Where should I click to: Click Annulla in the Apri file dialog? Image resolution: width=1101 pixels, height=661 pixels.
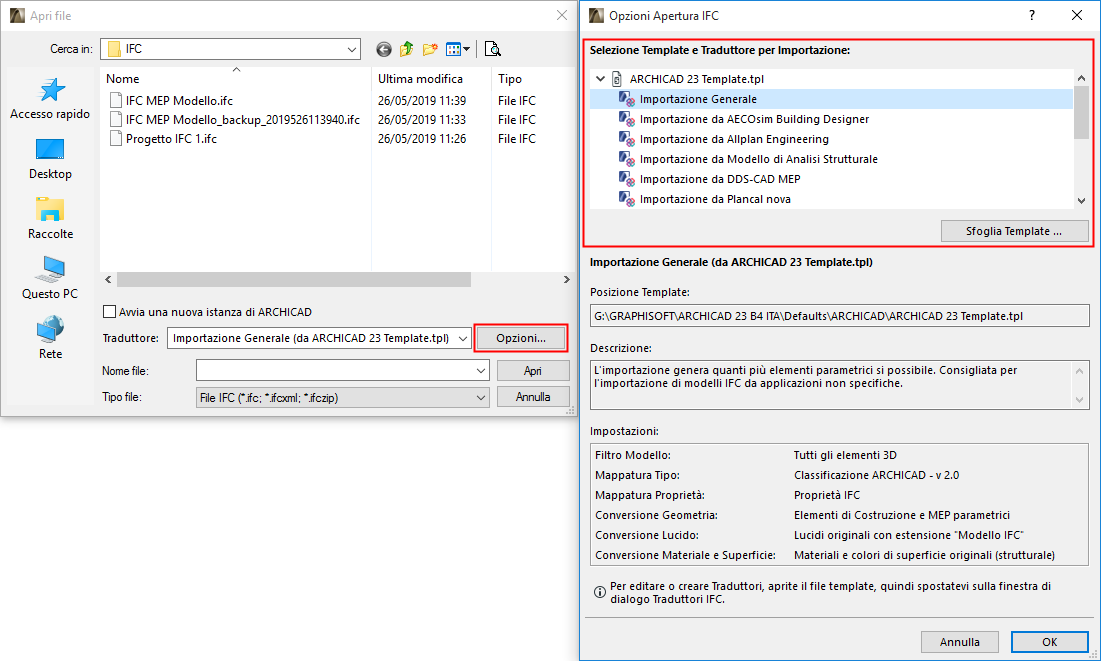click(x=533, y=397)
